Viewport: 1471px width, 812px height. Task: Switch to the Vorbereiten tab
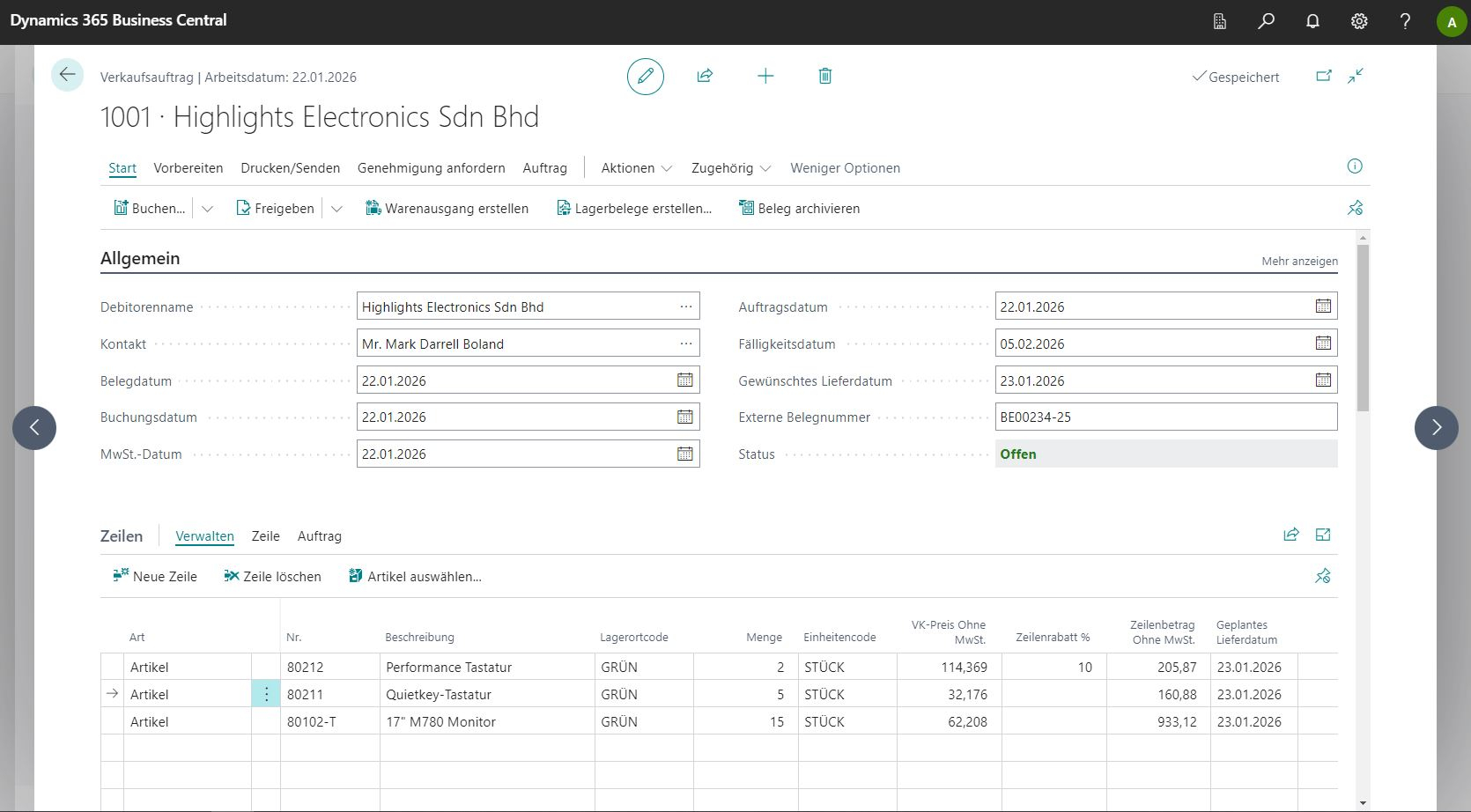tap(188, 168)
